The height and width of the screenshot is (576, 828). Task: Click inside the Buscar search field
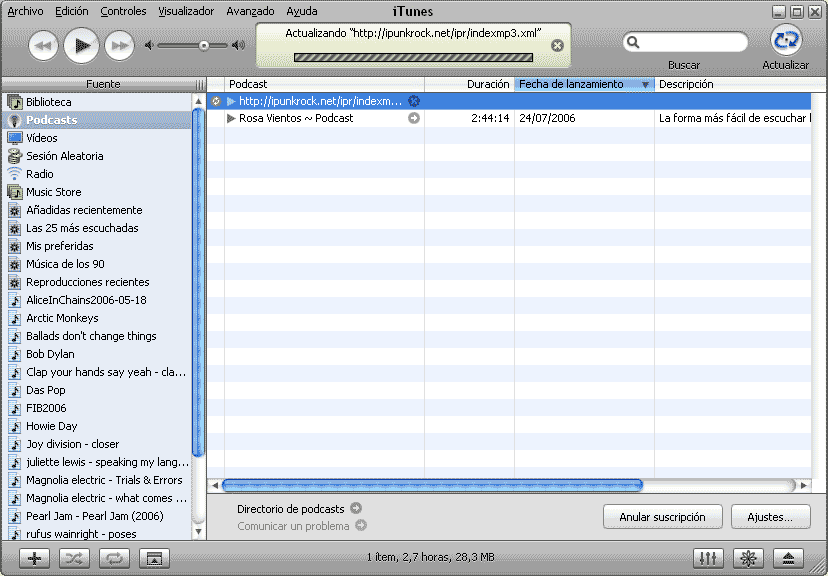click(685, 42)
